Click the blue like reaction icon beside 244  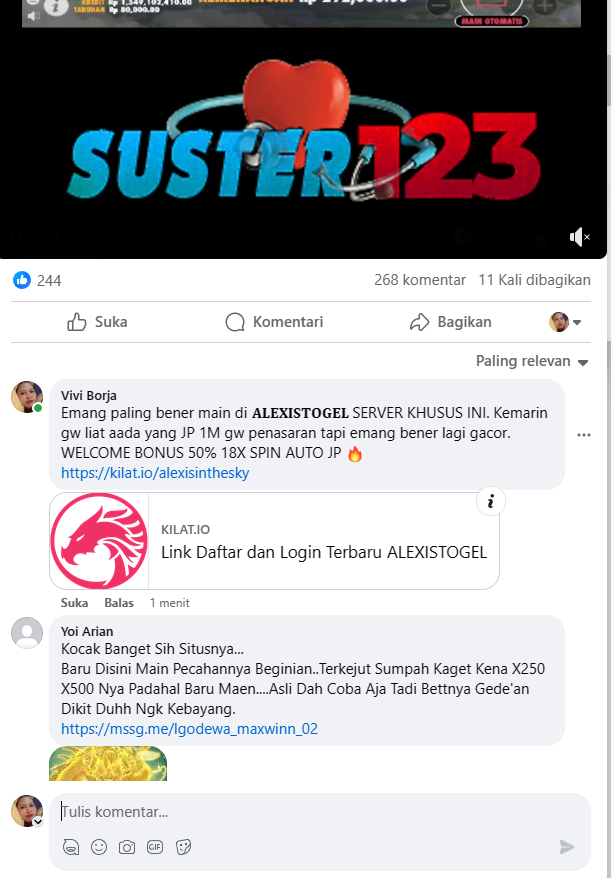[x=22, y=280]
